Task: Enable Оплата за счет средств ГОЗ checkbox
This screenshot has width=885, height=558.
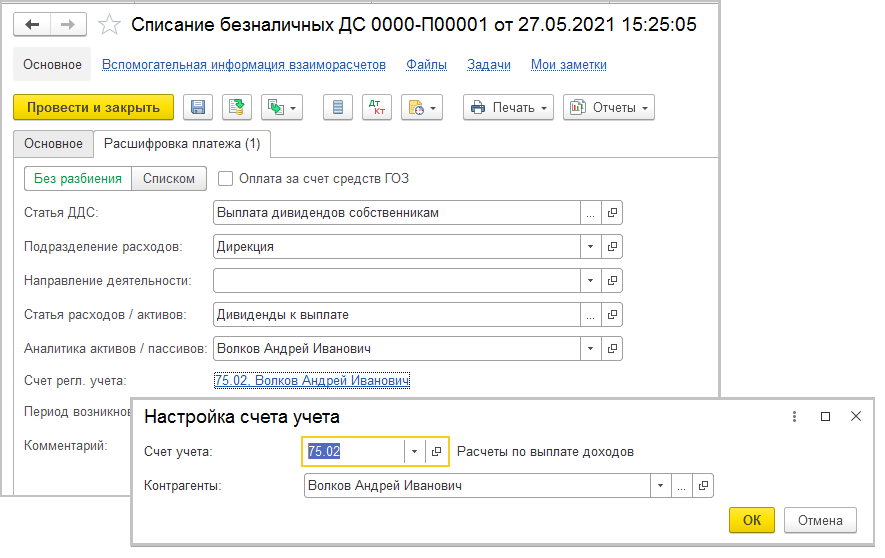Action: (225, 179)
